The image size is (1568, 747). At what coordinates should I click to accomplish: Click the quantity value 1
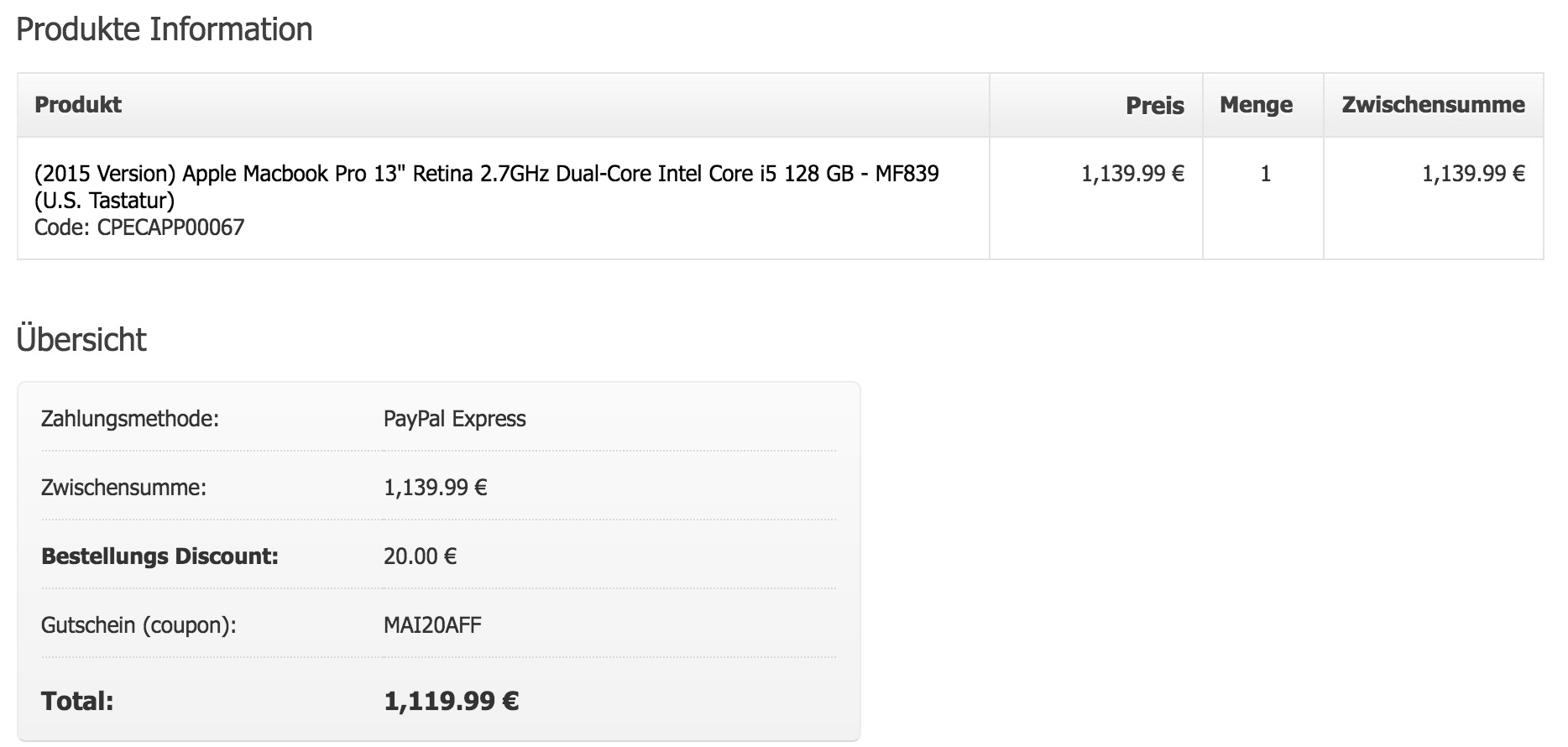click(1266, 174)
